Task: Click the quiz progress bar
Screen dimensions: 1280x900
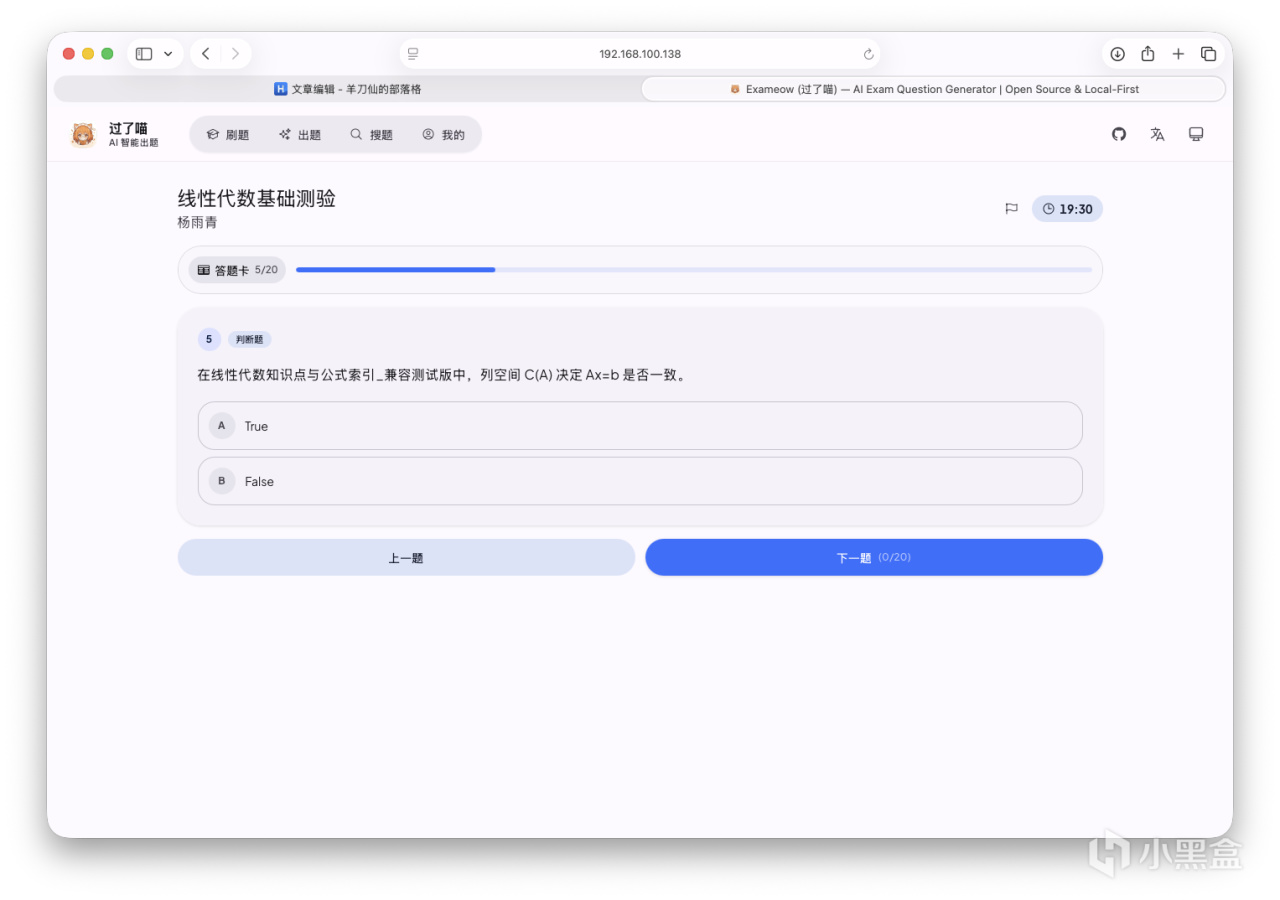Action: (x=694, y=270)
